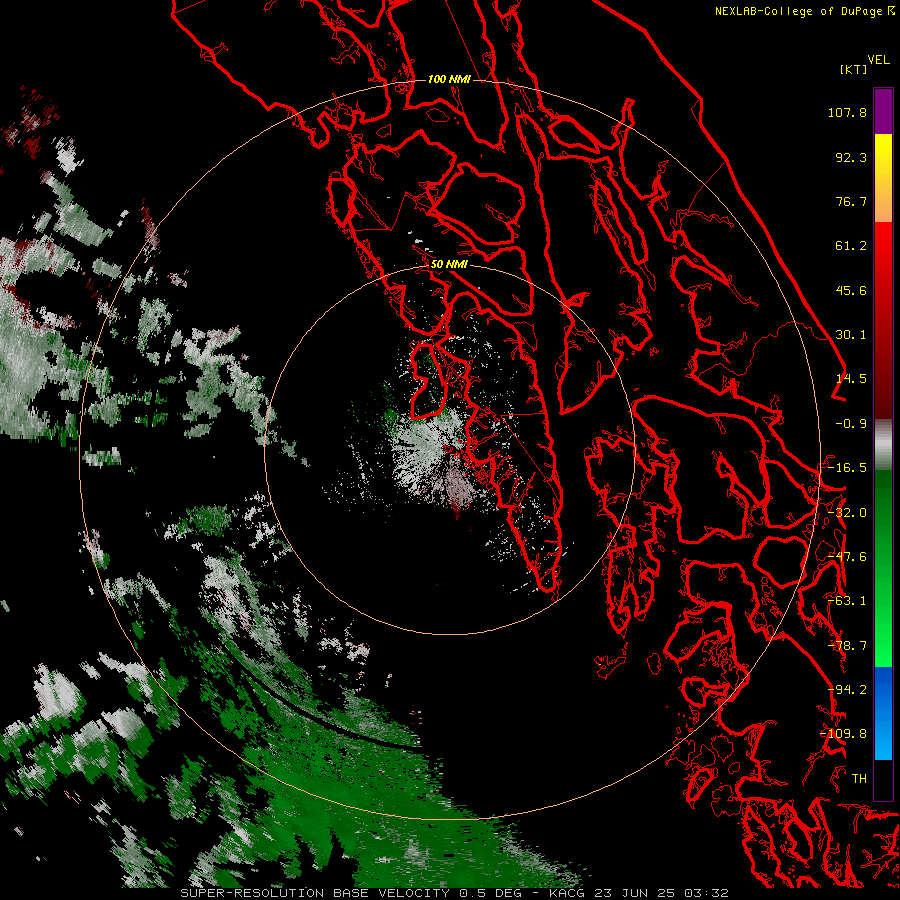The height and width of the screenshot is (900, 900).
Task: Click the VEL legend title
Action: [878, 60]
